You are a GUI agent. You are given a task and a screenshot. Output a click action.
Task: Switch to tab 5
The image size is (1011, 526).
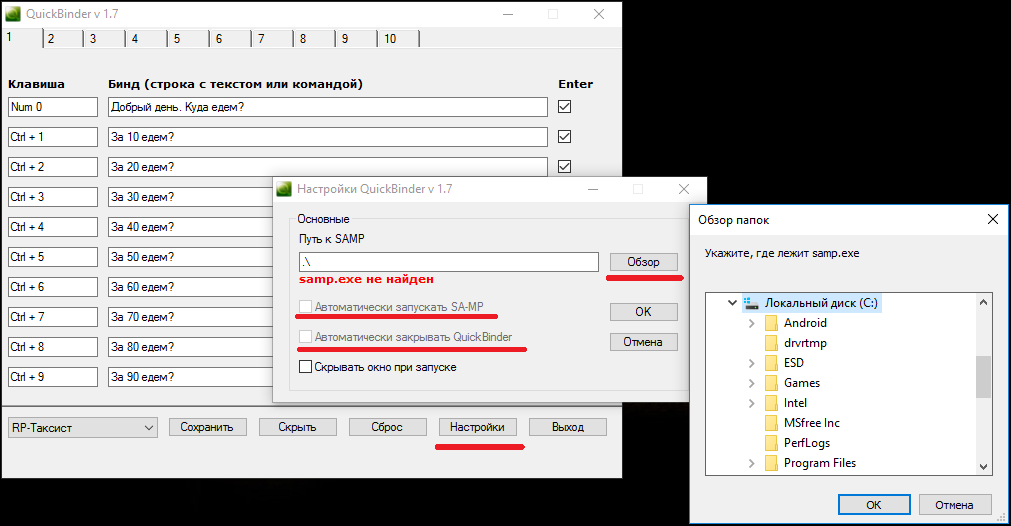(x=177, y=39)
